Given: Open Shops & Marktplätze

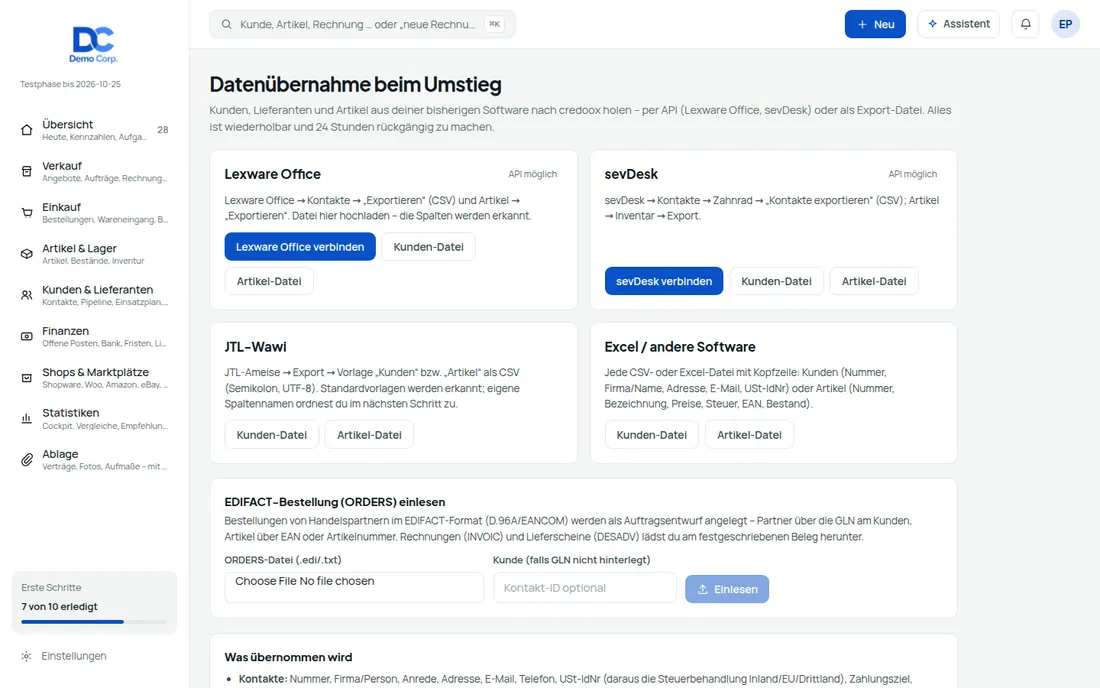Looking at the screenshot, I should [x=95, y=378].
